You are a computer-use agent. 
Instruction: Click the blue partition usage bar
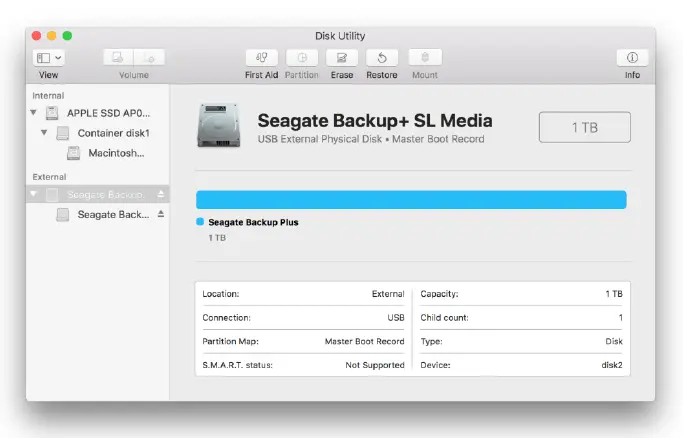coord(411,200)
